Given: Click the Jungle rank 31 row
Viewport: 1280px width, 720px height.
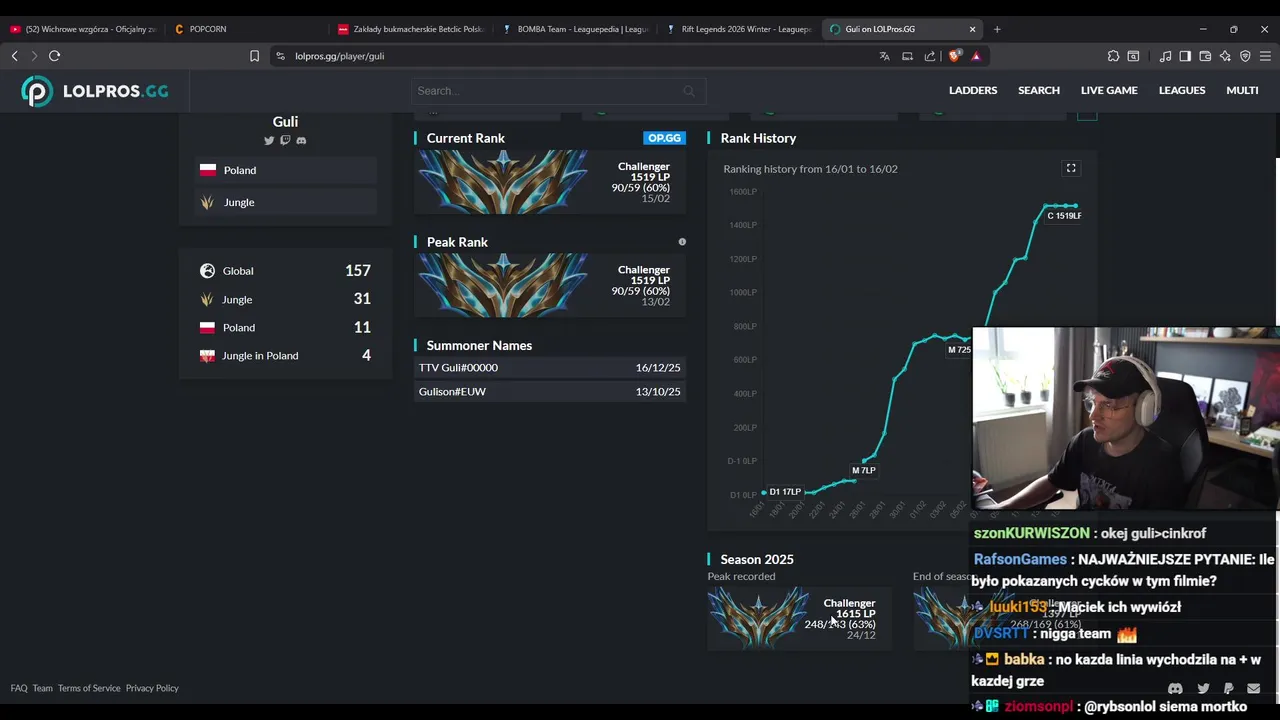Looking at the screenshot, I should coord(285,299).
